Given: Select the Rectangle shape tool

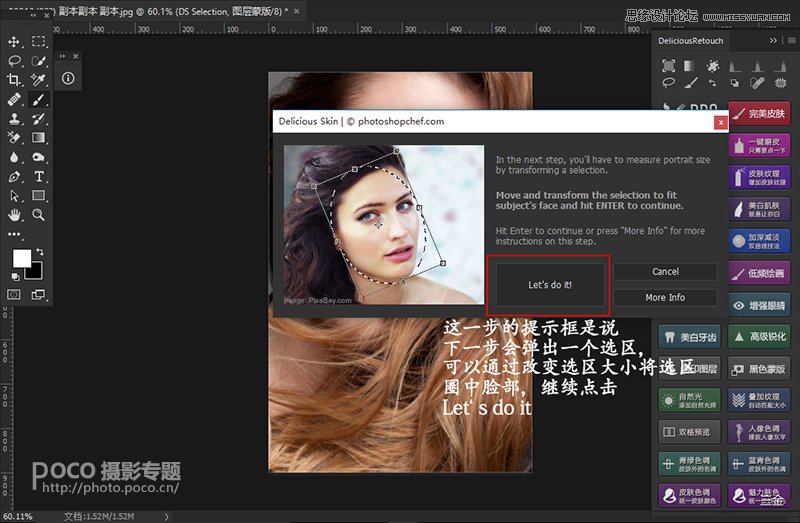Looking at the screenshot, I should click(x=38, y=195).
